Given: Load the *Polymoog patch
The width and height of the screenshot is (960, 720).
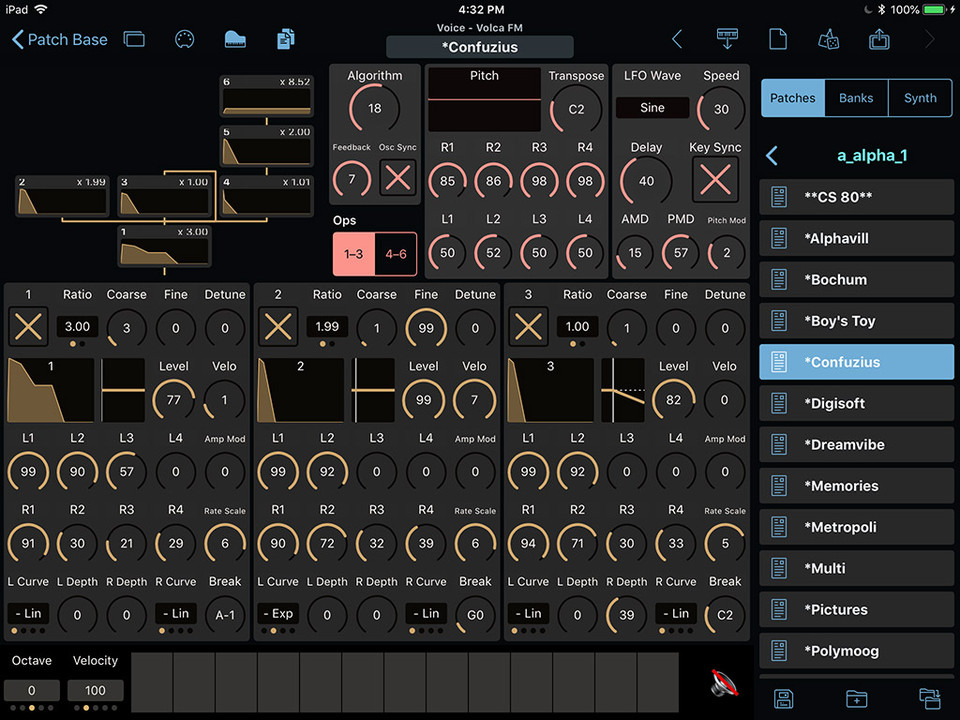Looking at the screenshot, I should 856,651.
